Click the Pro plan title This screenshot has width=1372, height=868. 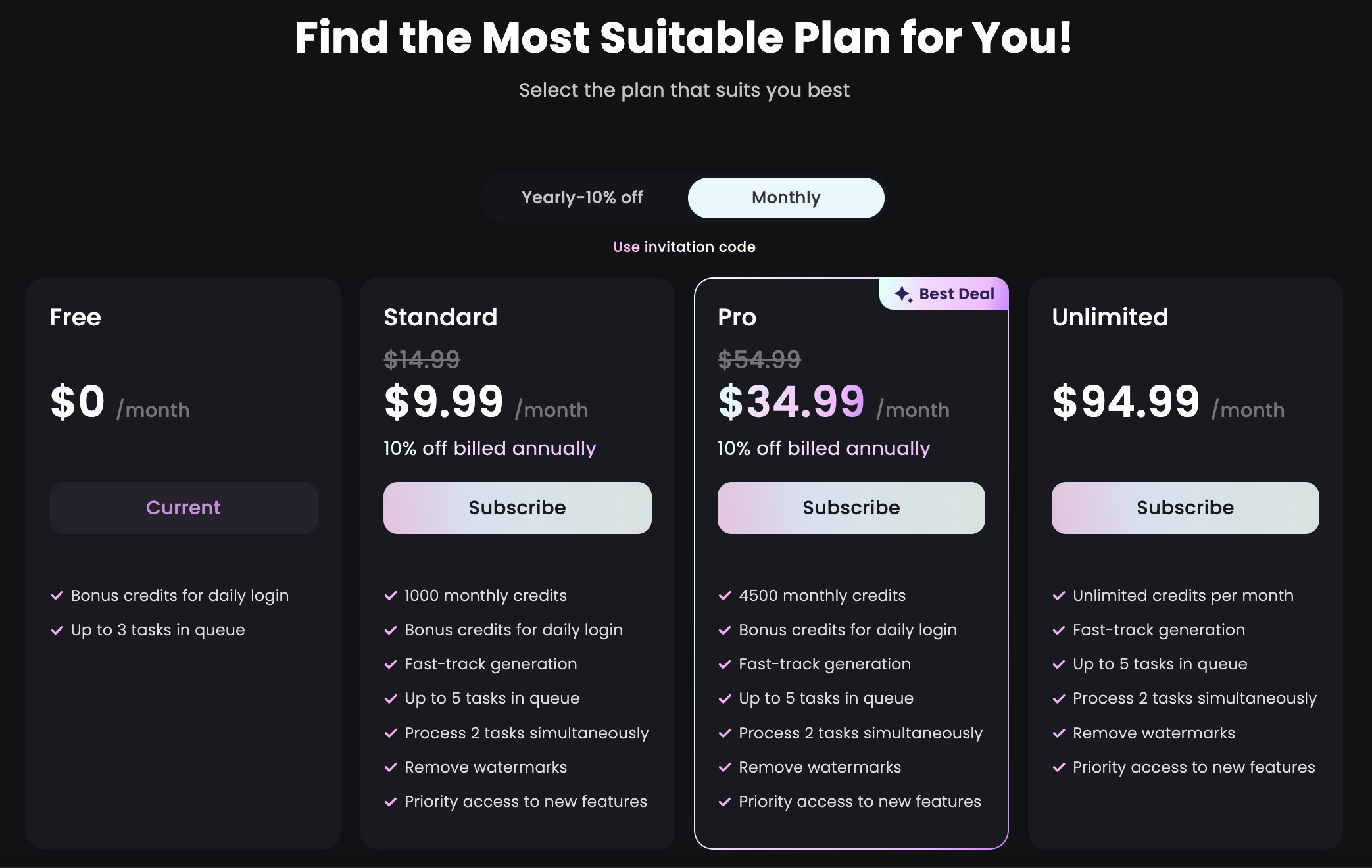[x=737, y=317]
